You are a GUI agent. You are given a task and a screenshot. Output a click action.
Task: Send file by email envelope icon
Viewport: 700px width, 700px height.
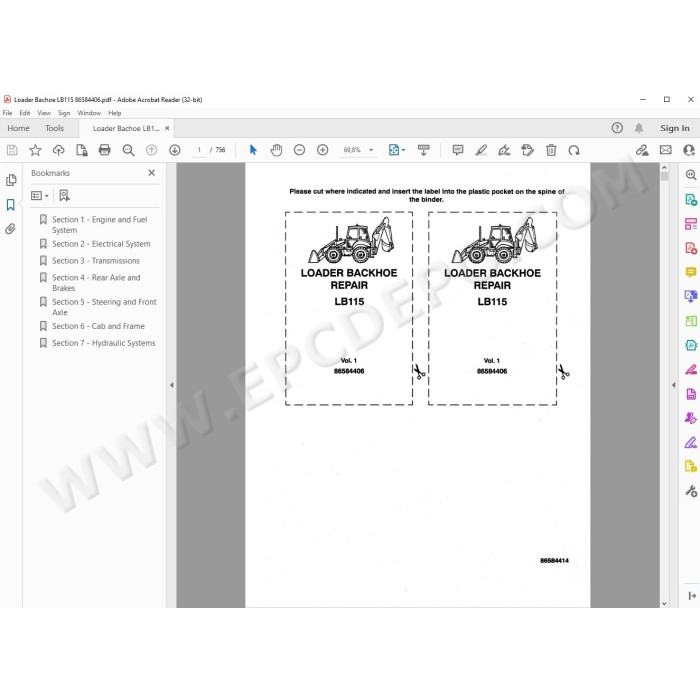tap(666, 150)
